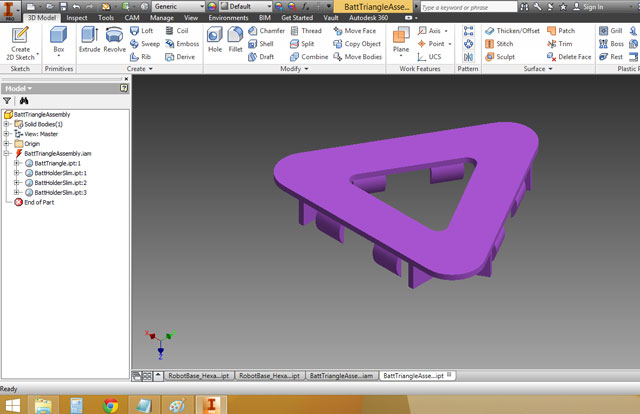This screenshot has height=414, width=640.
Task: Click the Plane work feature
Action: point(401,41)
